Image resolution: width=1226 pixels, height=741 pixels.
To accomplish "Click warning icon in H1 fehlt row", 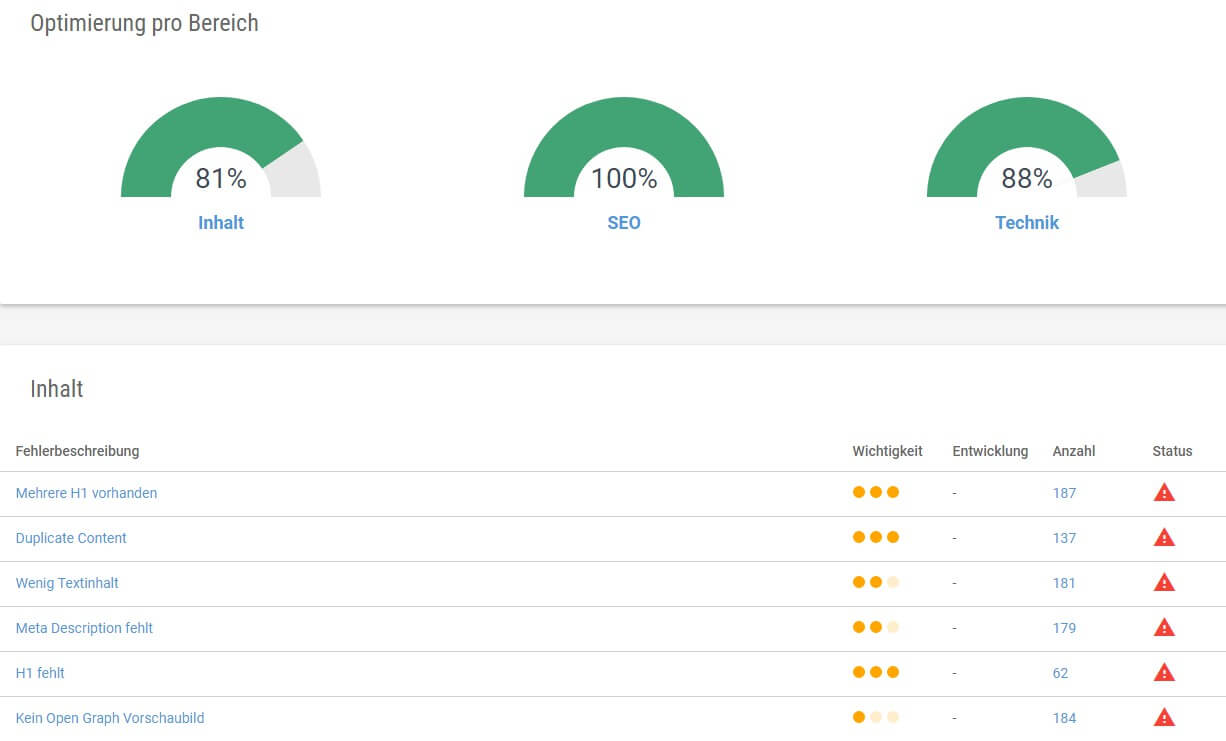I will pyautogui.click(x=1164, y=672).
